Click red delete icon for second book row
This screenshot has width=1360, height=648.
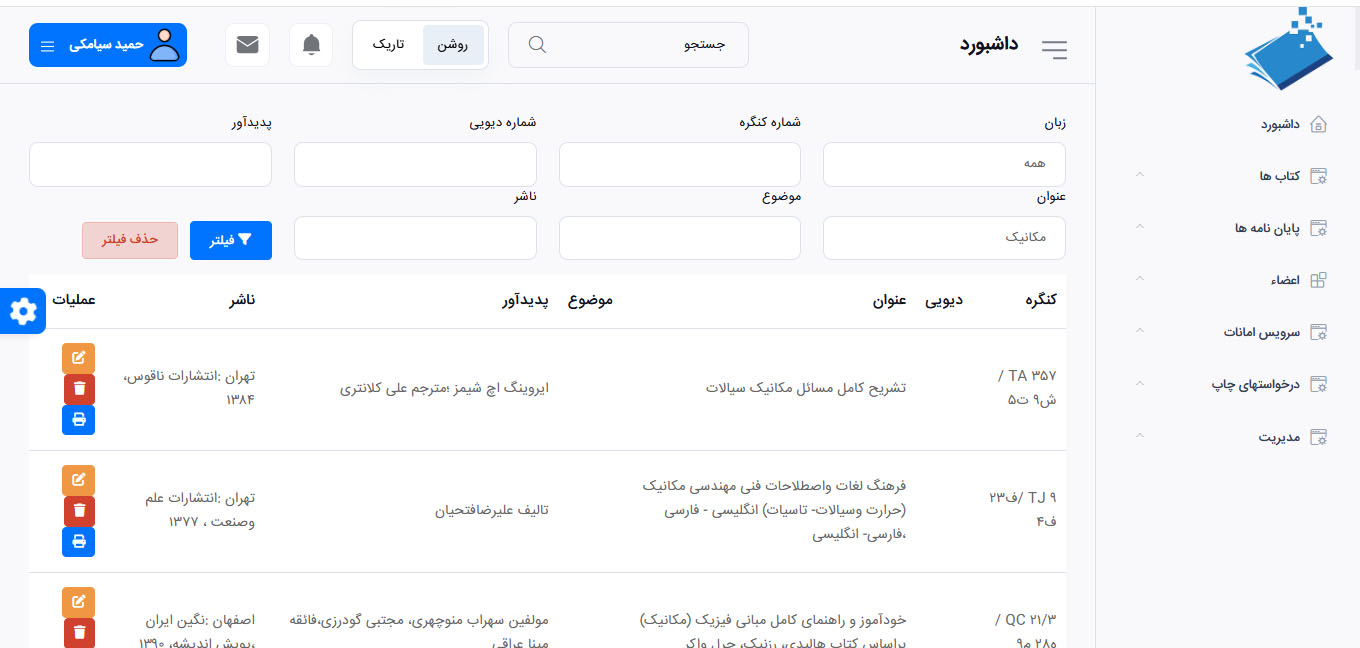pos(79,511)
